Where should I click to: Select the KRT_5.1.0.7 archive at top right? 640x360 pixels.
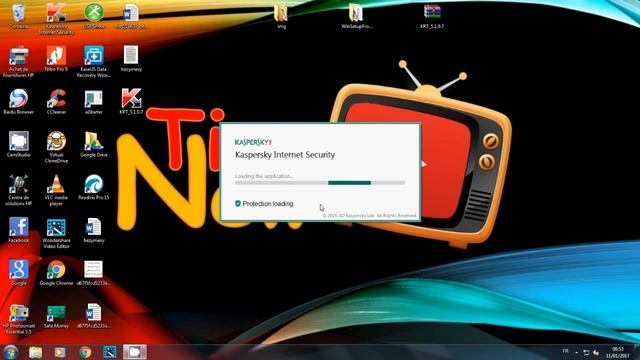[432, 16]
